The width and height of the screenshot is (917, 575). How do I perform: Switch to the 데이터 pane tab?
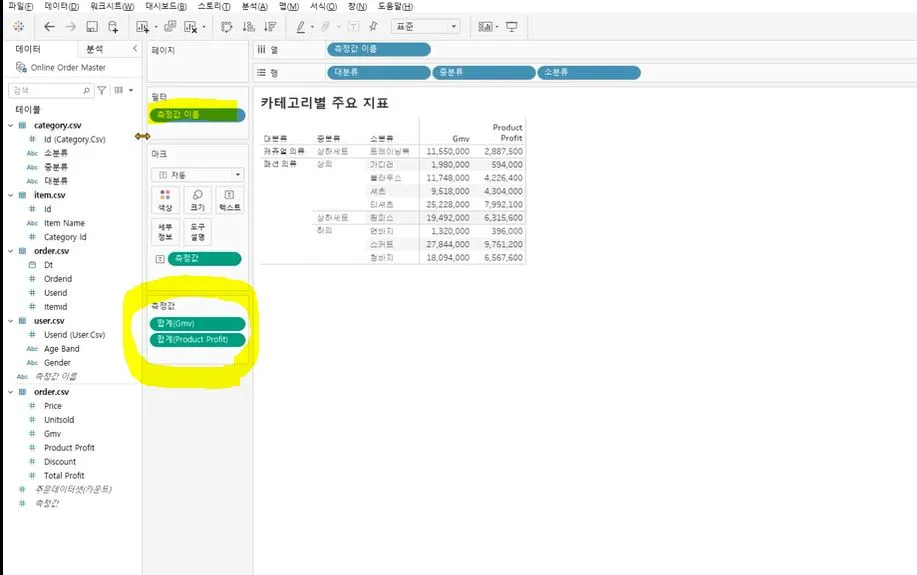28,49
